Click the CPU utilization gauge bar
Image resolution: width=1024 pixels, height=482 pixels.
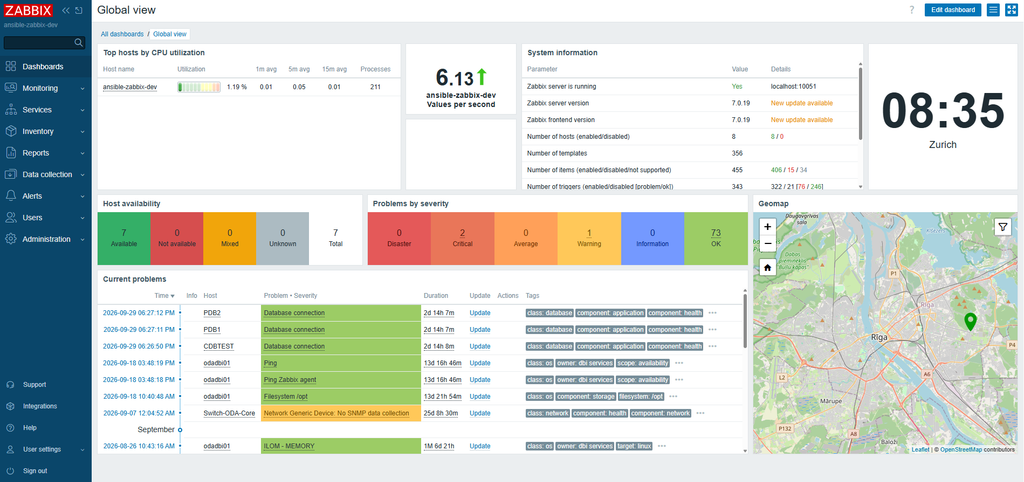pos(199,87)
